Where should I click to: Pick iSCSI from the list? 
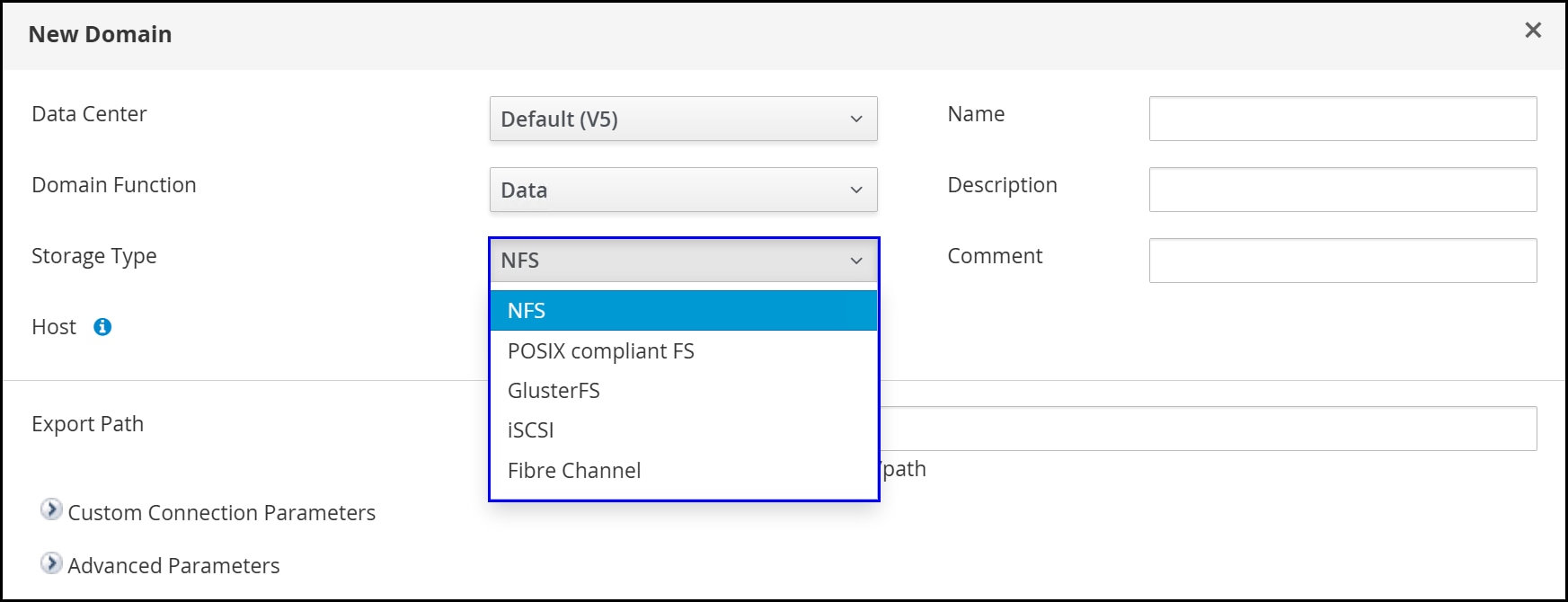coord(683,429)
